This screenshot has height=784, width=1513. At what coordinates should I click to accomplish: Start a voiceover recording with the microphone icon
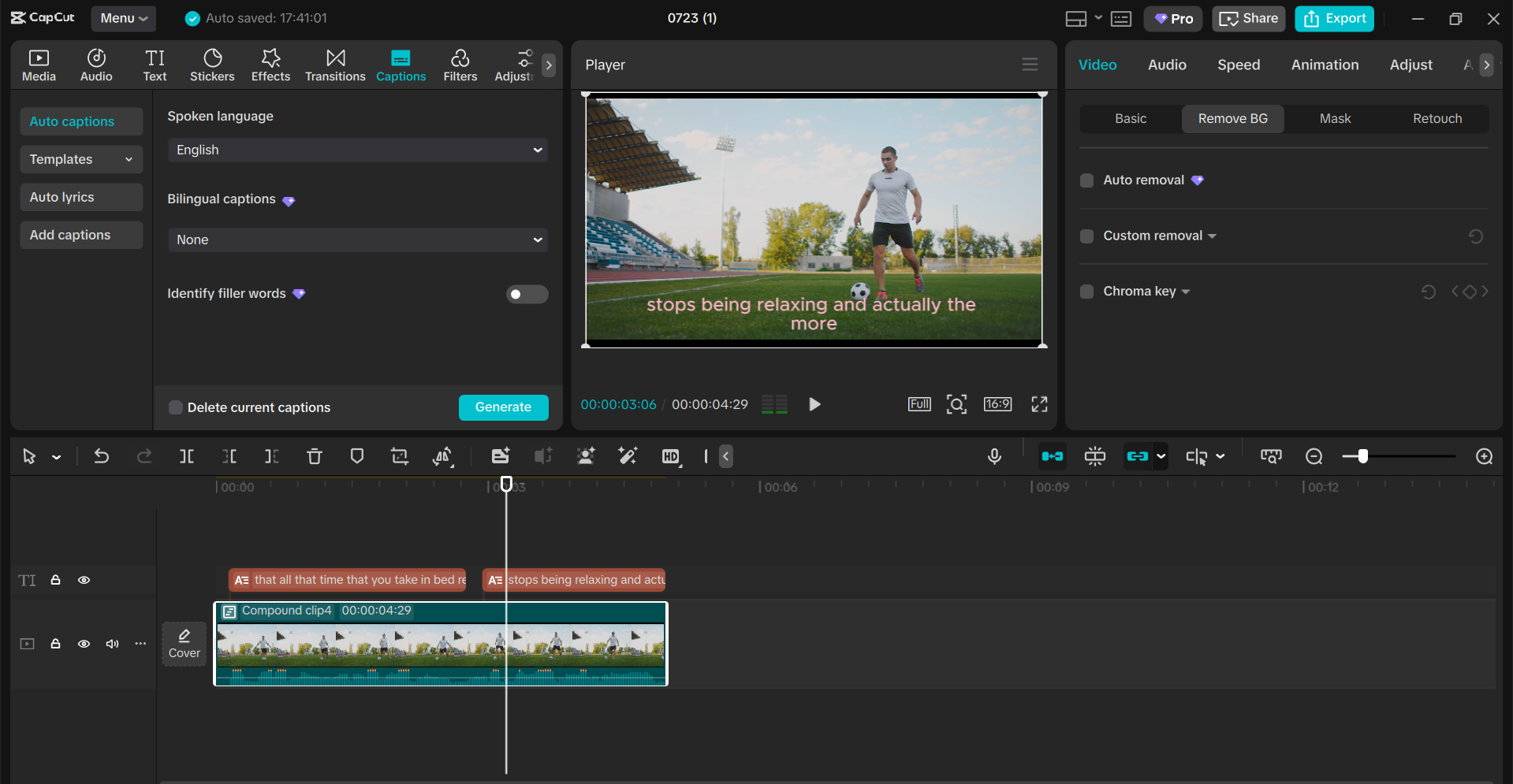click(x=994, y=456)
